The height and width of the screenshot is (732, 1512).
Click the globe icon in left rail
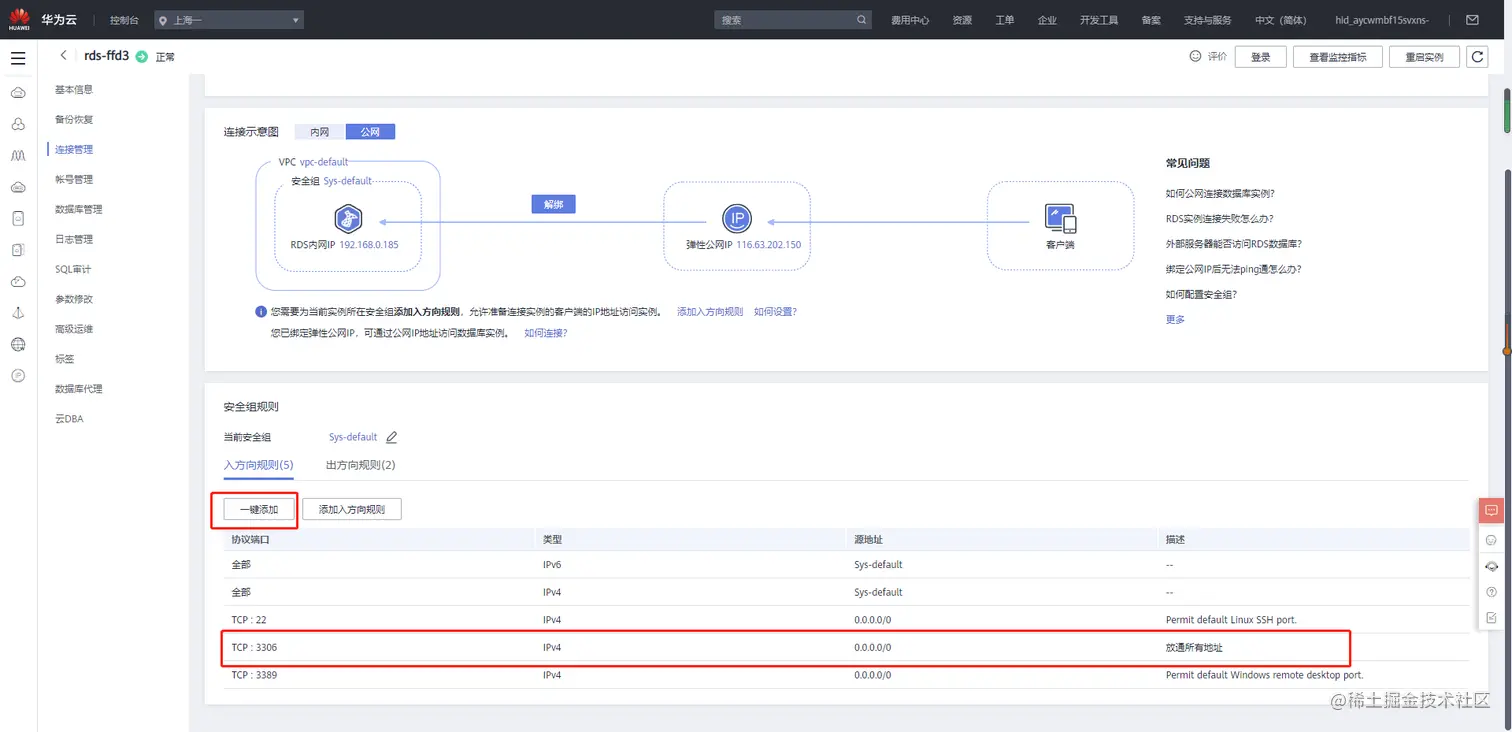click(x=18, y=344)
